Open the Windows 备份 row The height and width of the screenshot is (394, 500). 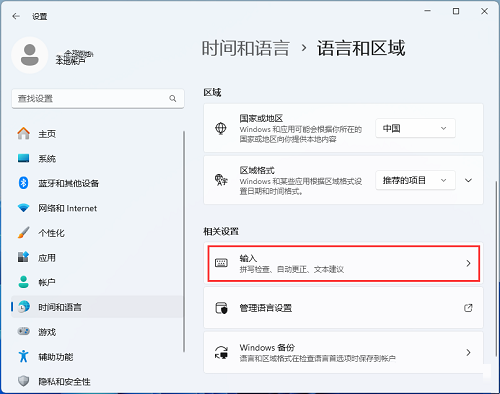click(x=343, y=352)
